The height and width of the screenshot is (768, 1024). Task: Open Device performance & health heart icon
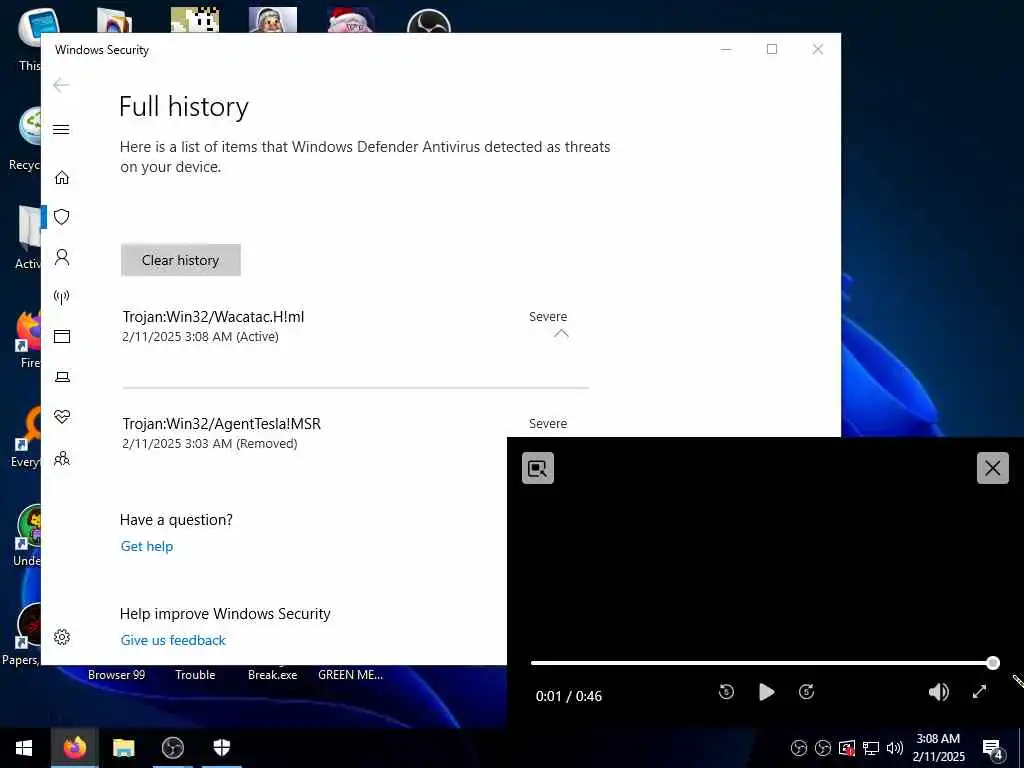pos(61,417)
